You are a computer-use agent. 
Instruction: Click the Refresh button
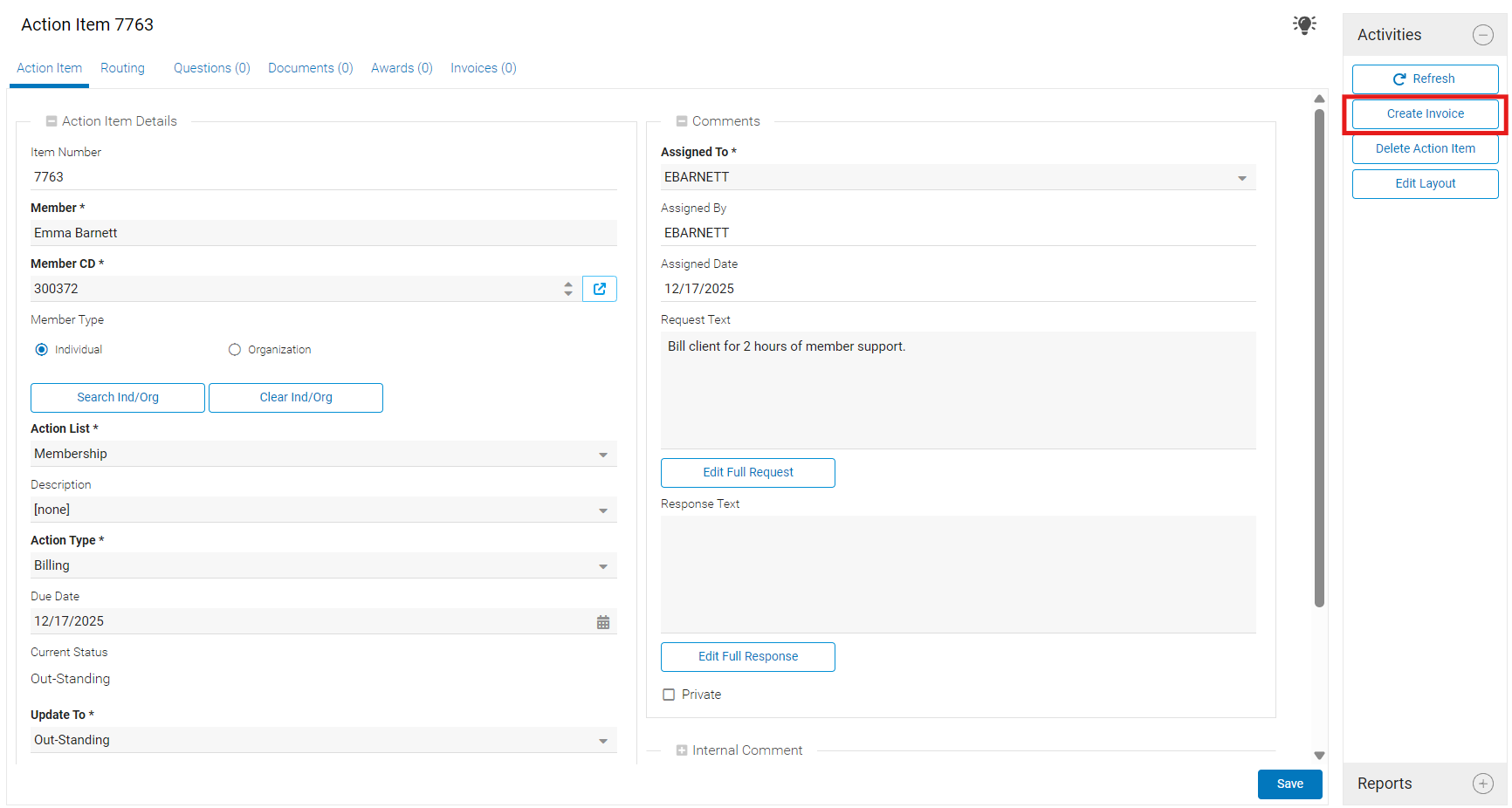pos(1425,79)
